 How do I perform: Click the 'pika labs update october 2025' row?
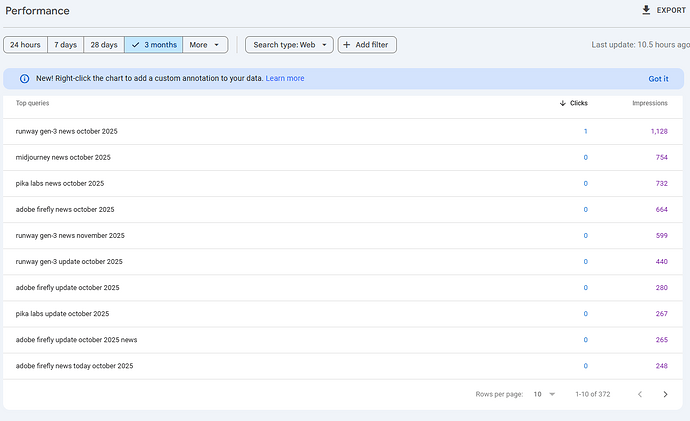[62, 313]
